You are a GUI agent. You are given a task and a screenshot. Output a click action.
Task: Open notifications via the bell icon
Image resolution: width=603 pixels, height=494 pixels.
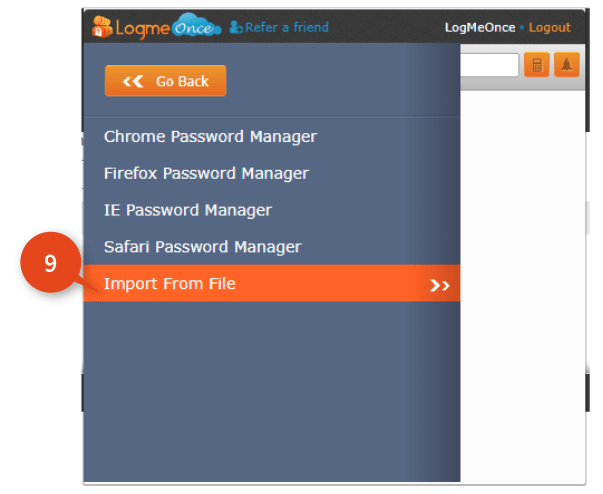point(567,65)
